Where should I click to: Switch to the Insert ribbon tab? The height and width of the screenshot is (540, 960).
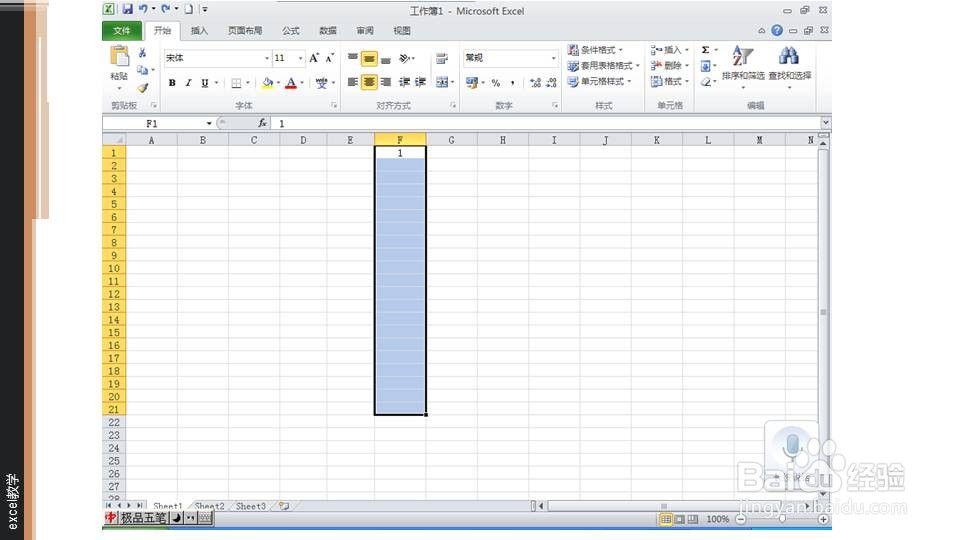[x=199, y=31]
